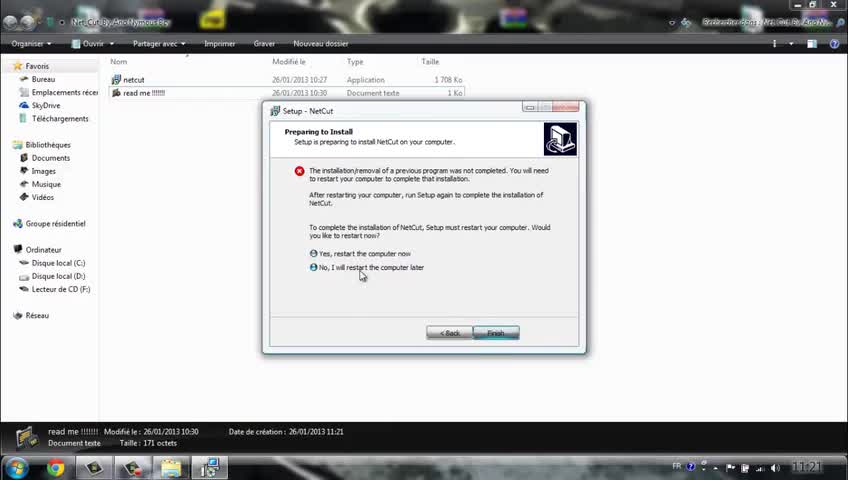Click the address bar path field
The image size is (848, 480).
(357, 22)
